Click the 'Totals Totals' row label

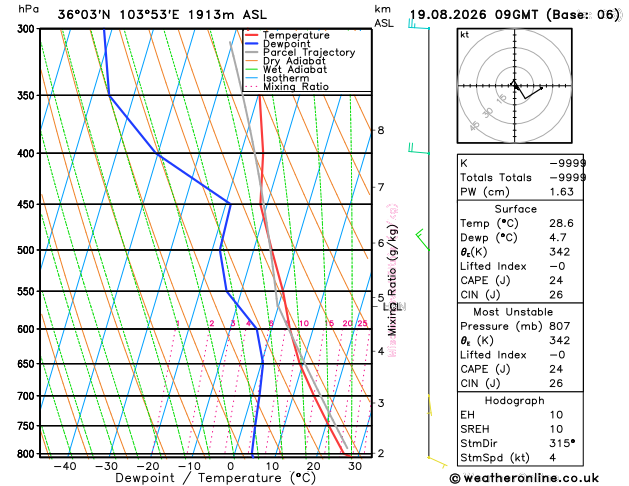coord(496,178)
